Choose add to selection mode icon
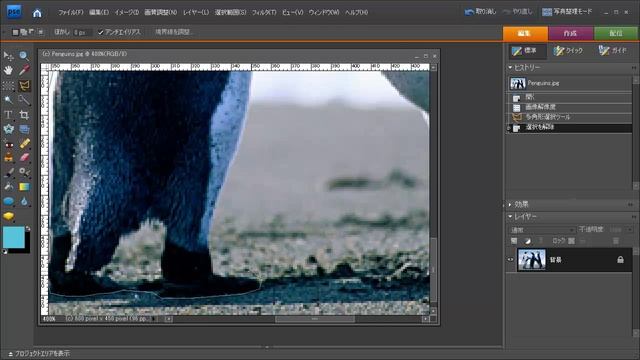This screenshot has height=360, width=640. [24, 32]
